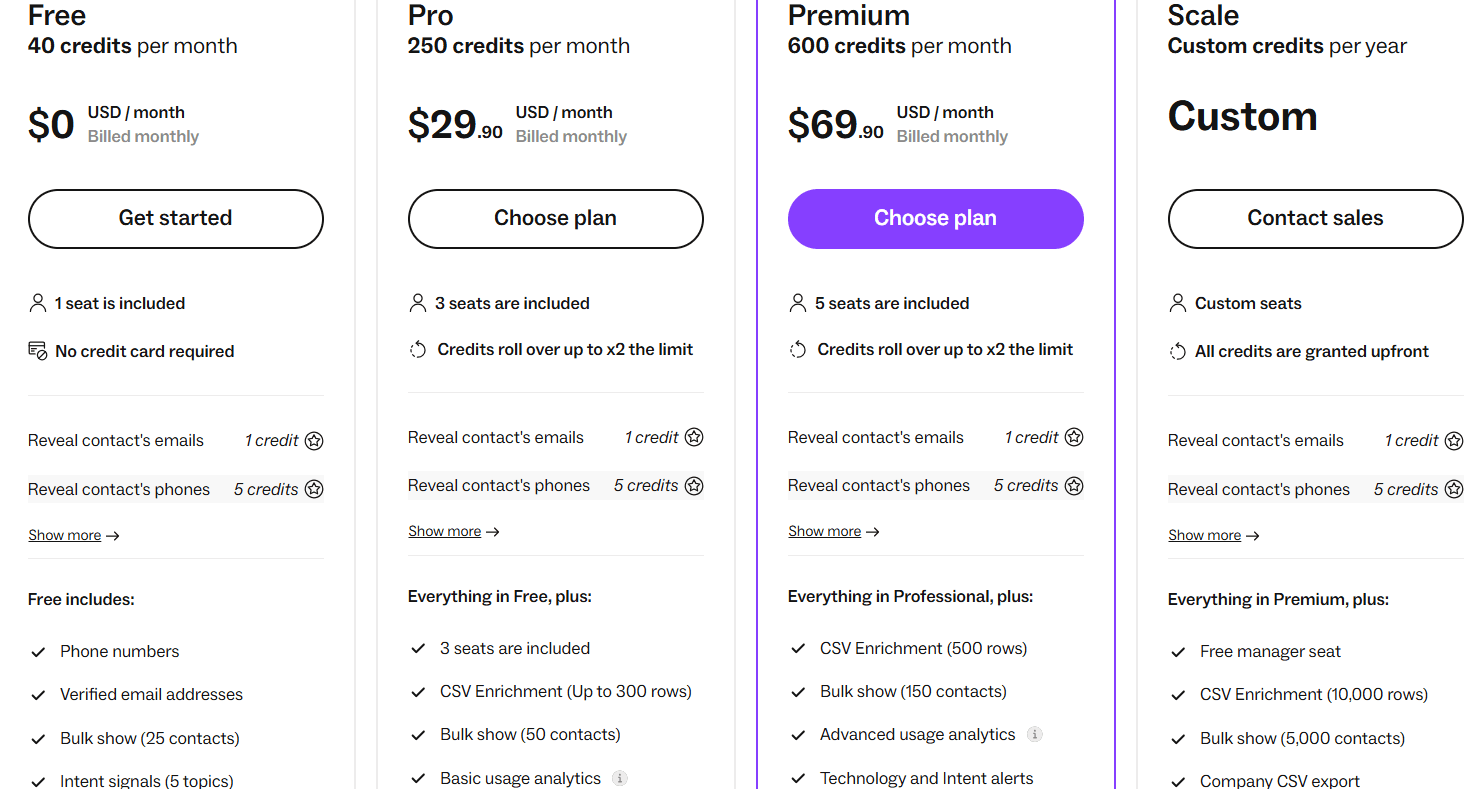Expand "Show more" on the Pro plan
Viewport: 1480px width, 789px height.
pyautogui.click(x=445, y=530)
